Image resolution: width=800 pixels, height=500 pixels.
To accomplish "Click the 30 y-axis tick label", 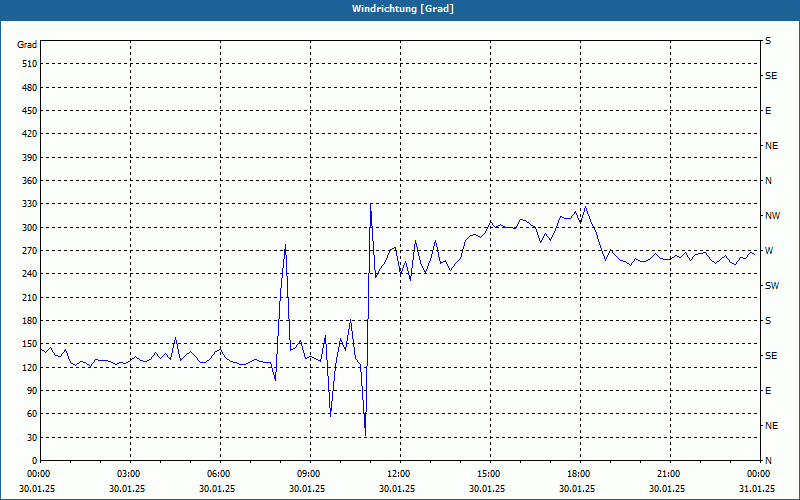I will pos(31,438).
